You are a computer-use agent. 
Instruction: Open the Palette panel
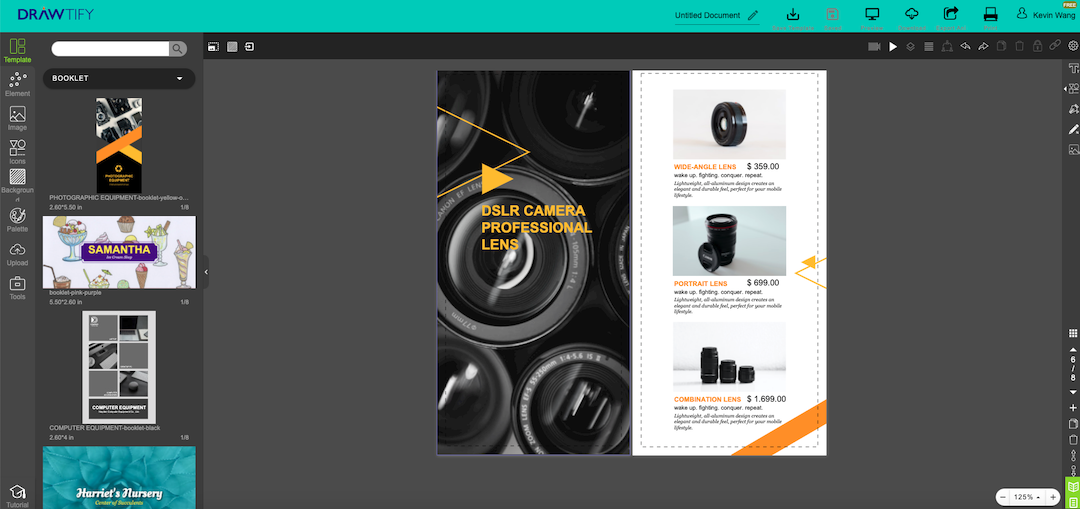click(x=18, y=220)
